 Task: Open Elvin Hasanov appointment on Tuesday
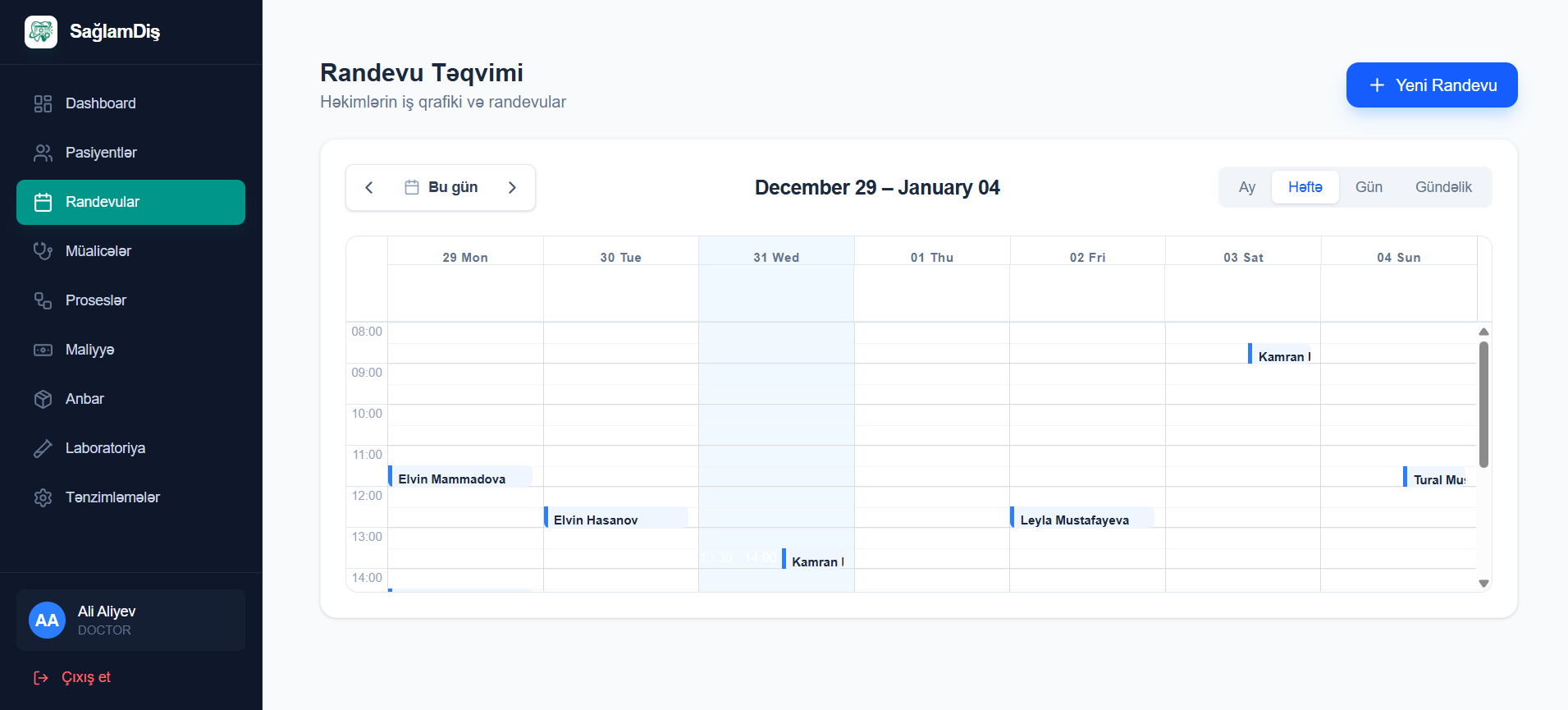click(615, 517)
